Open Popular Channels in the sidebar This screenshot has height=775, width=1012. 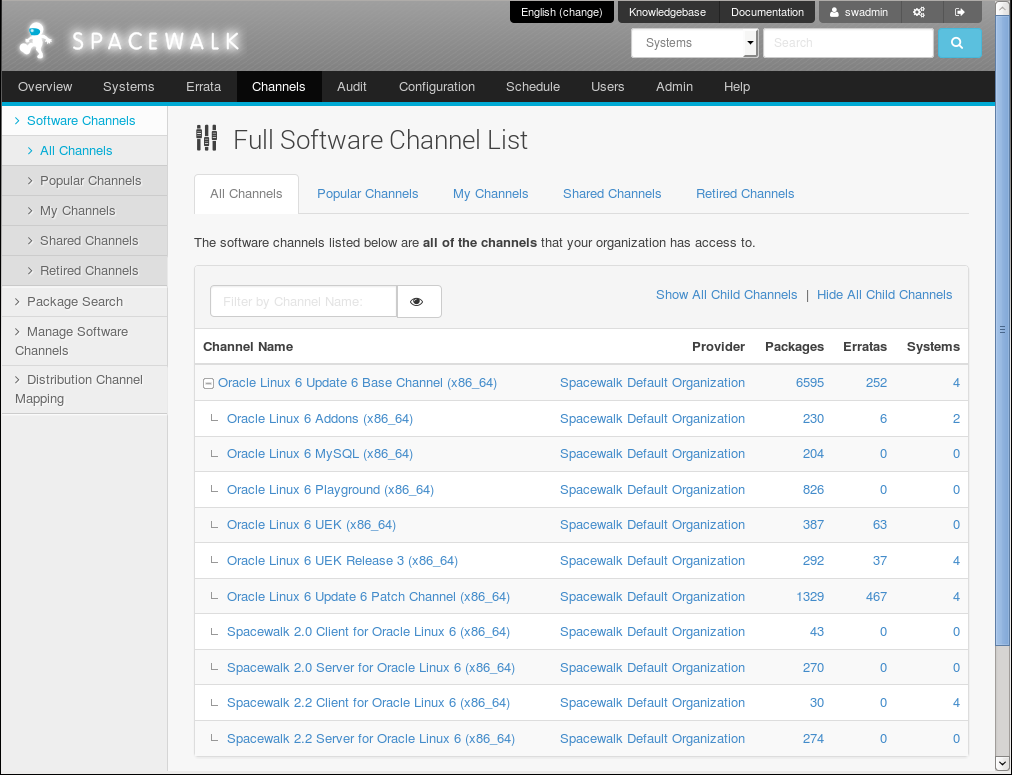pyautogui.click(x=90, y=181)
